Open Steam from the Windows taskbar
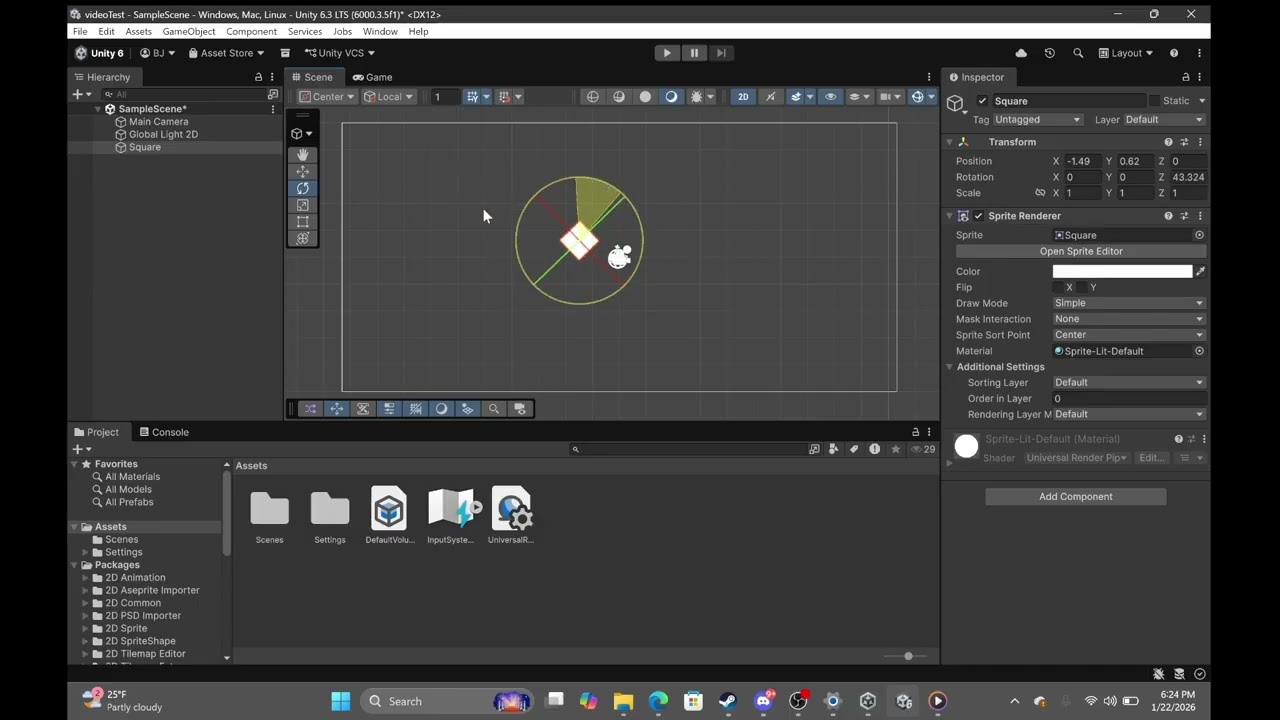1280x720 pixels. [727, 701]
